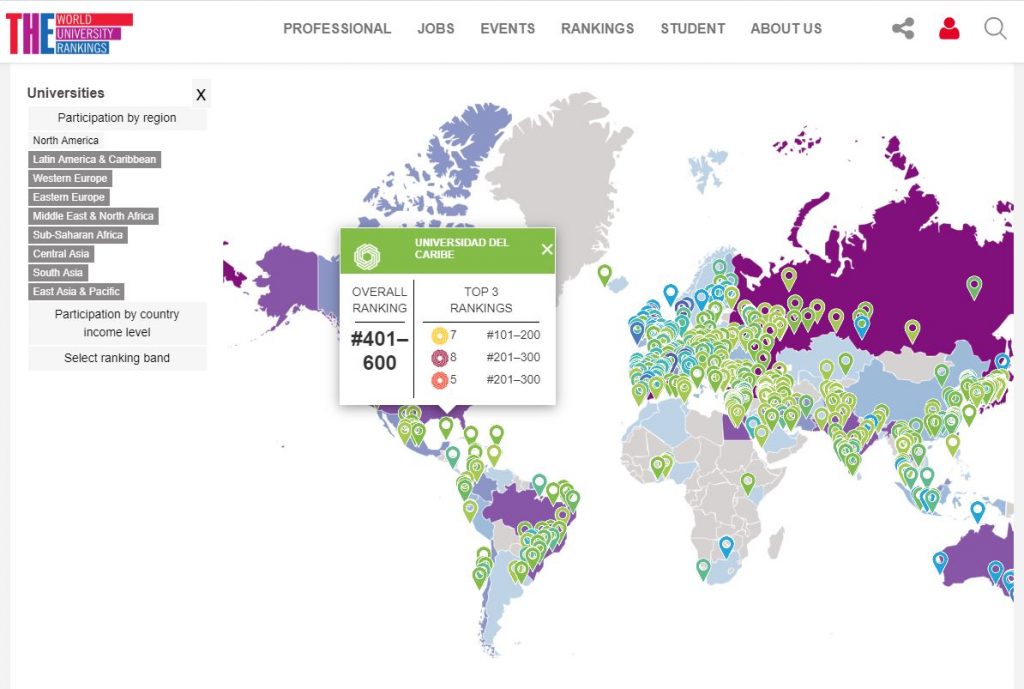Open search with the magnifier icon
Image resolution: width=1024 pixels, height=689 pixels.
[x=995, y=29]
